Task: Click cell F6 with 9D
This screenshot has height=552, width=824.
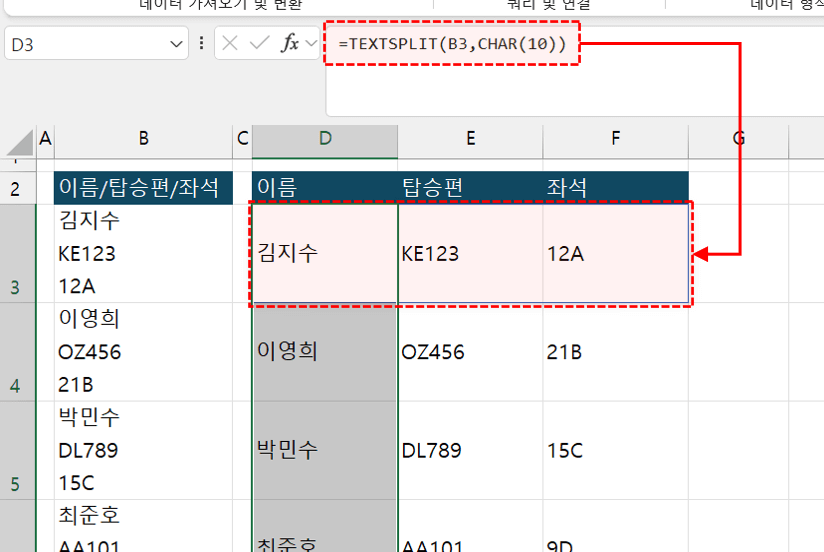Action: (615, 526)
